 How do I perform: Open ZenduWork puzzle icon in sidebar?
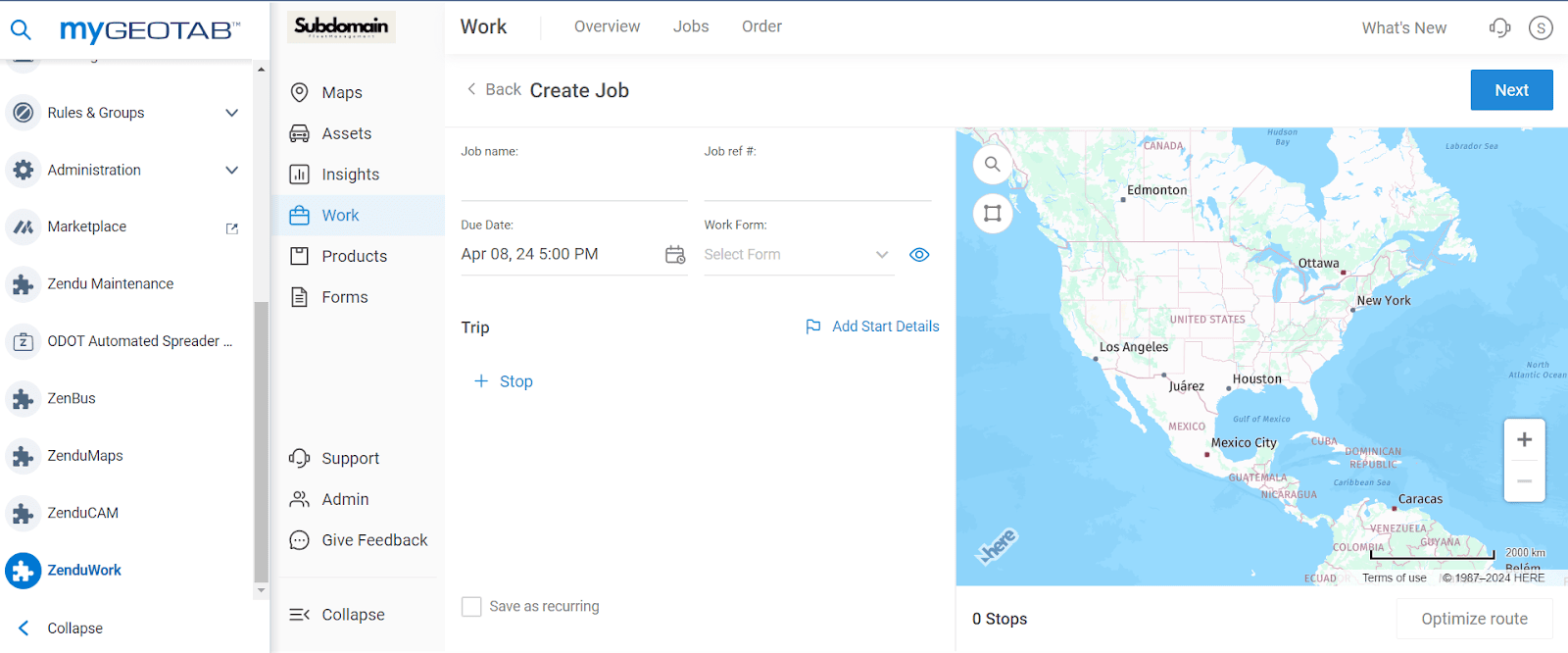pyautogui.click(x=23, y=571)
